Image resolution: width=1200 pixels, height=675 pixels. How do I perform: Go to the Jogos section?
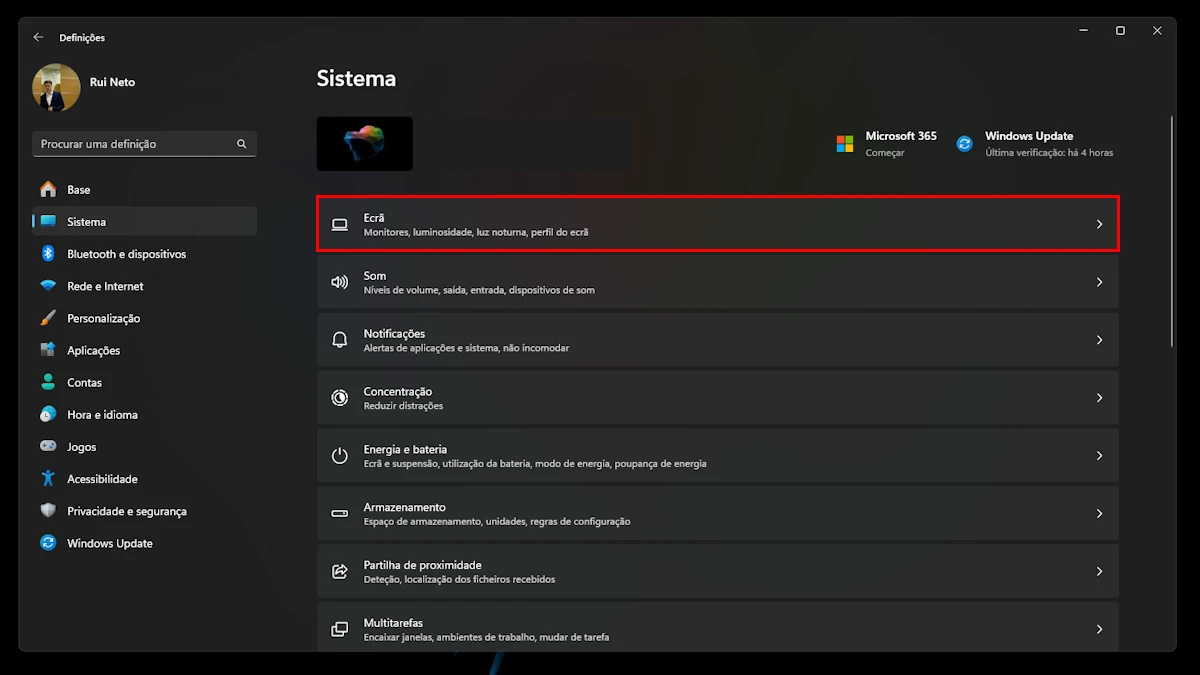(81, 447)
